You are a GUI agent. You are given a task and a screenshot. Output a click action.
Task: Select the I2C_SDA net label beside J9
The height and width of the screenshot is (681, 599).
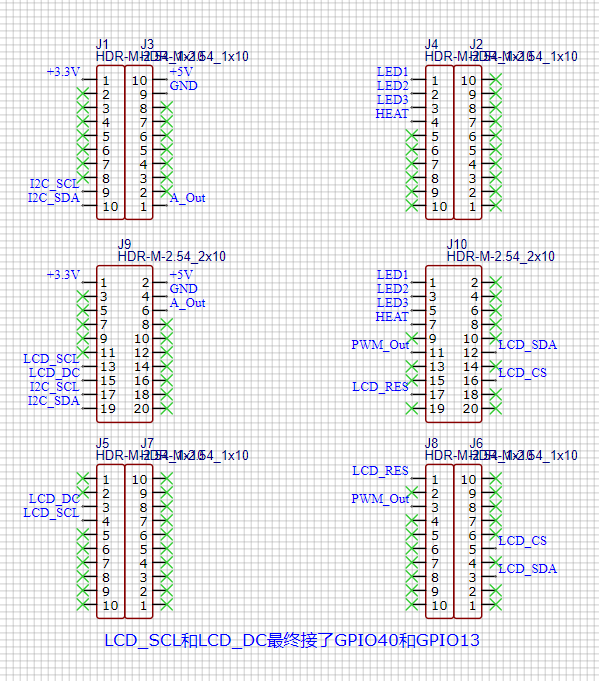click(54, 400)
